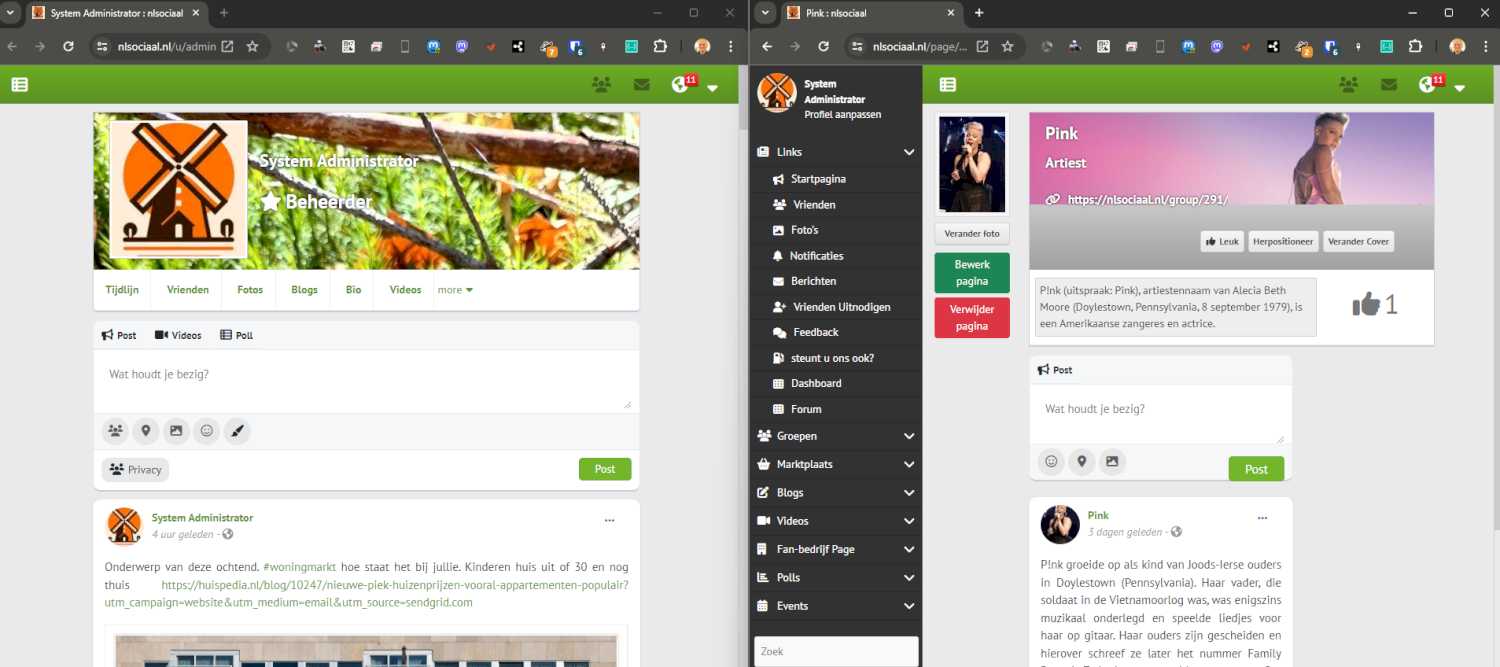Image resolution: width=1500 pixels, height=667 pixels.
Task: Click the emoji icon in Pink page composer
Action: (1051, 461)
